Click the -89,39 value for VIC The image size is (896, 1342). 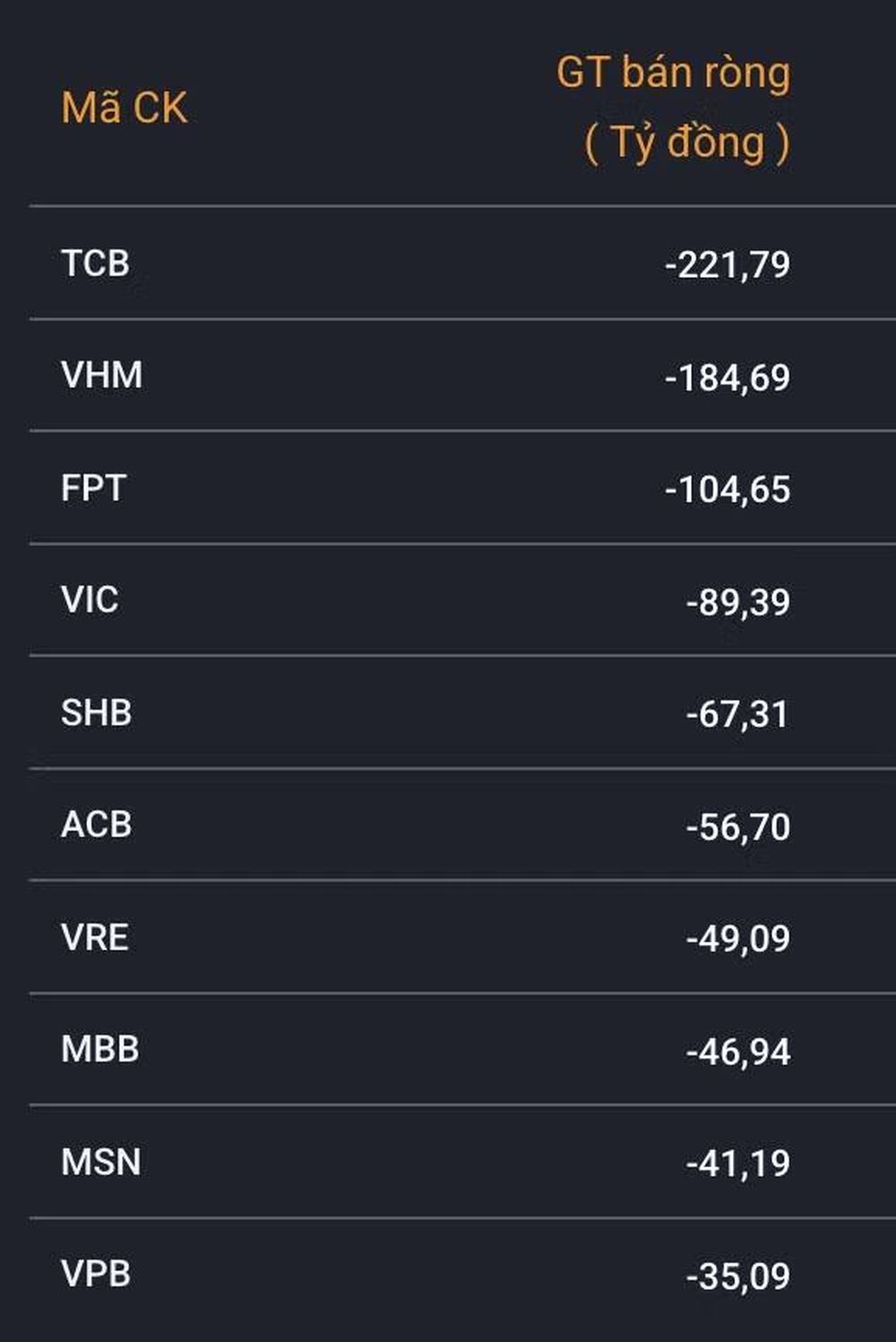(x=738, y=602)
